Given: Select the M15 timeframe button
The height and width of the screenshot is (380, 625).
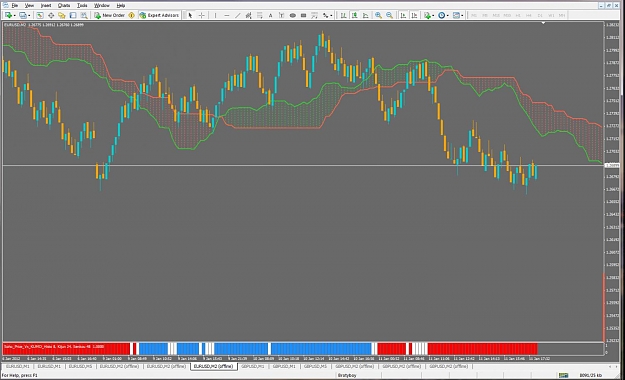Looking at the screenshot, I should pos(496,15).
